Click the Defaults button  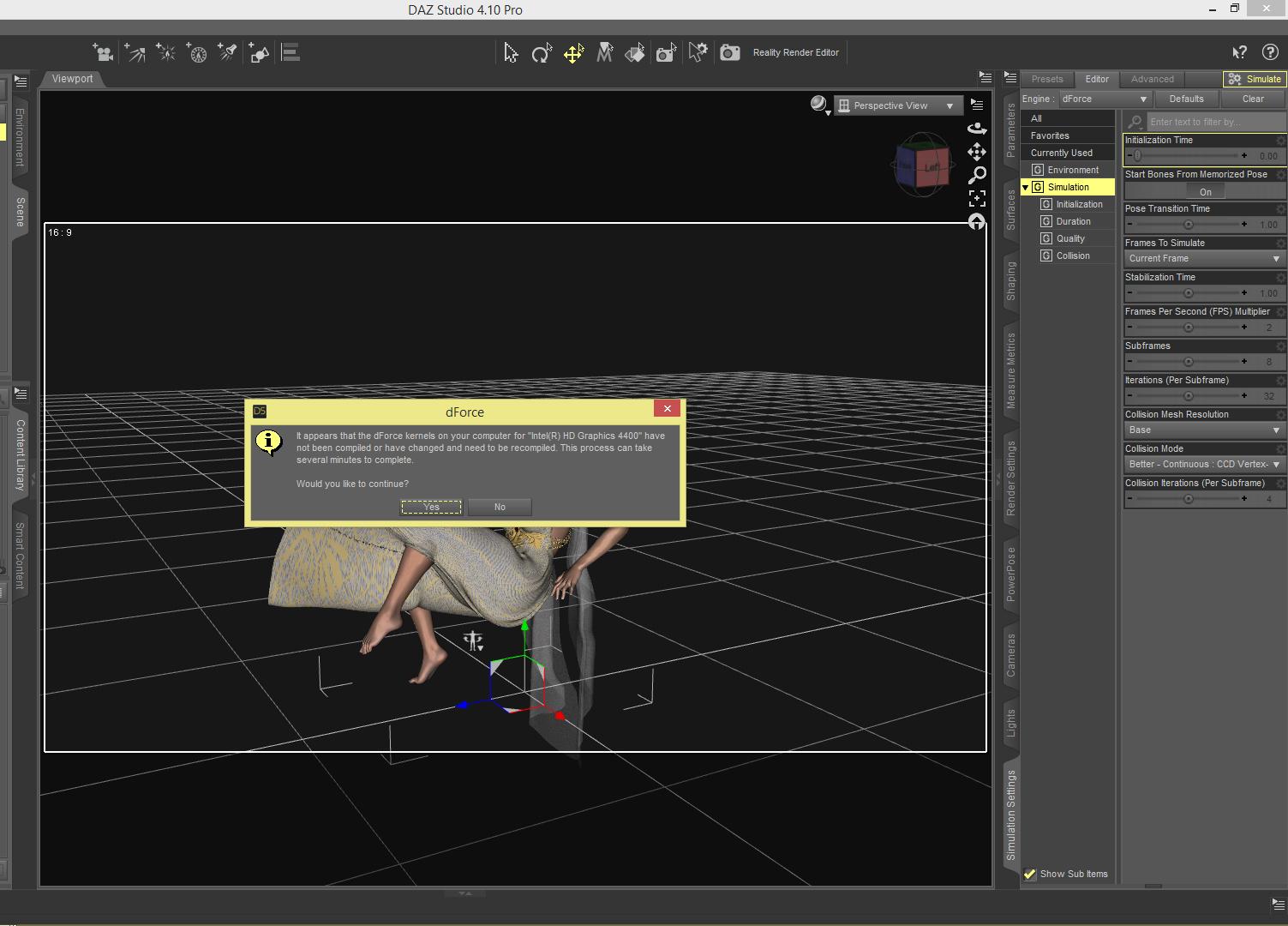pyautogui.click(x=1186, y=99)
